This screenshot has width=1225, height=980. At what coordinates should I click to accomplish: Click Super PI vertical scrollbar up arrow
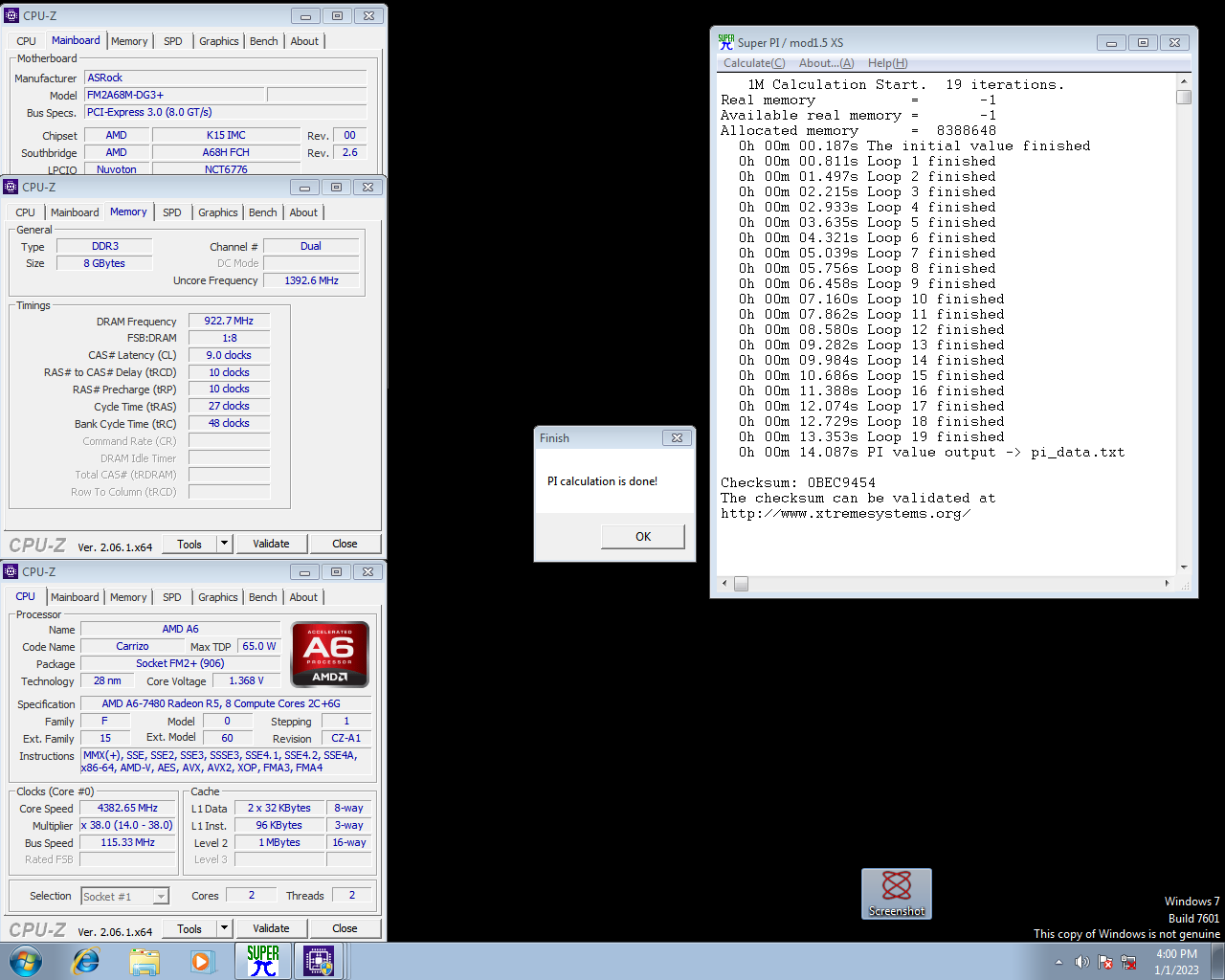1184,82
